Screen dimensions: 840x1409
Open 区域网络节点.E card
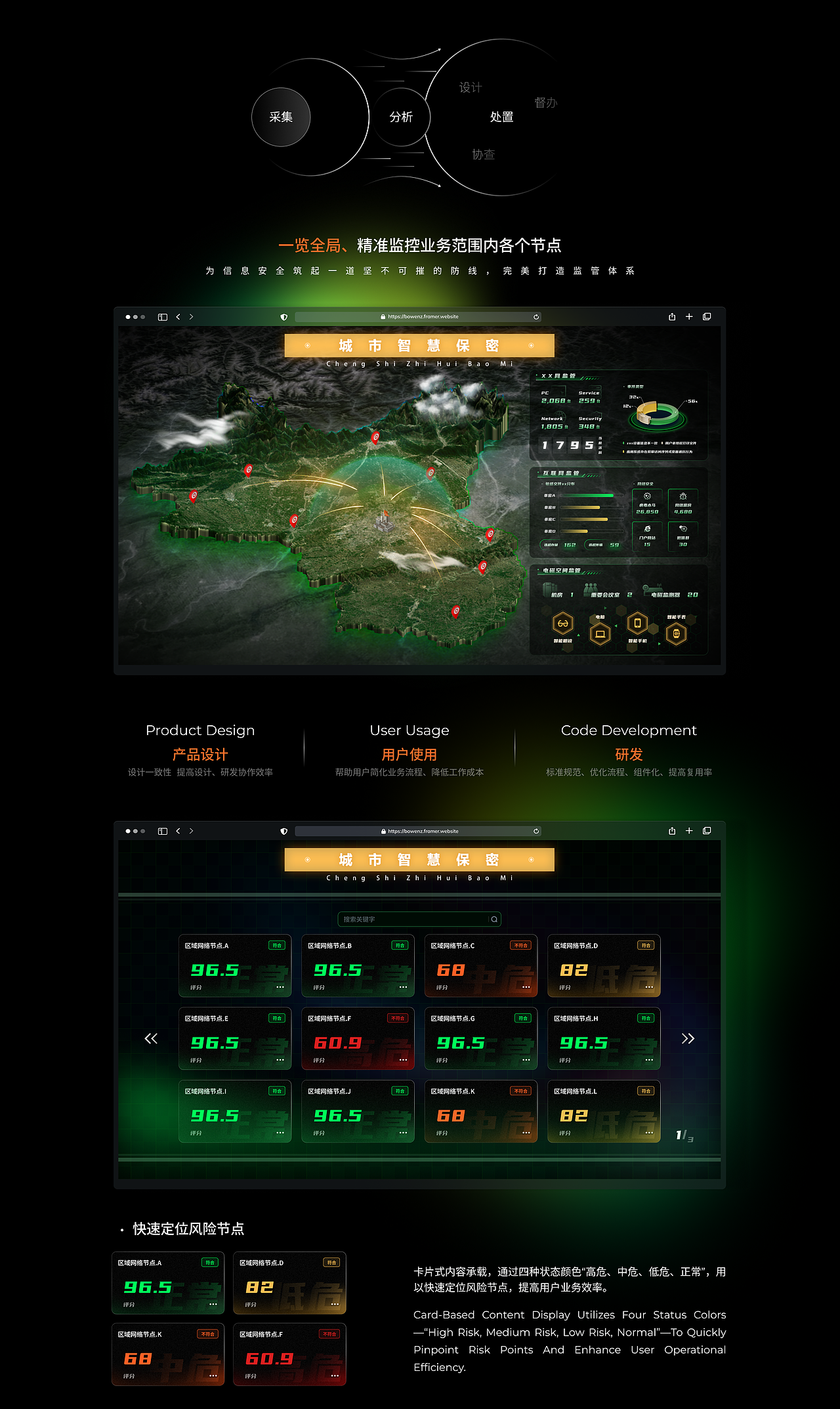pos(235,1038)
